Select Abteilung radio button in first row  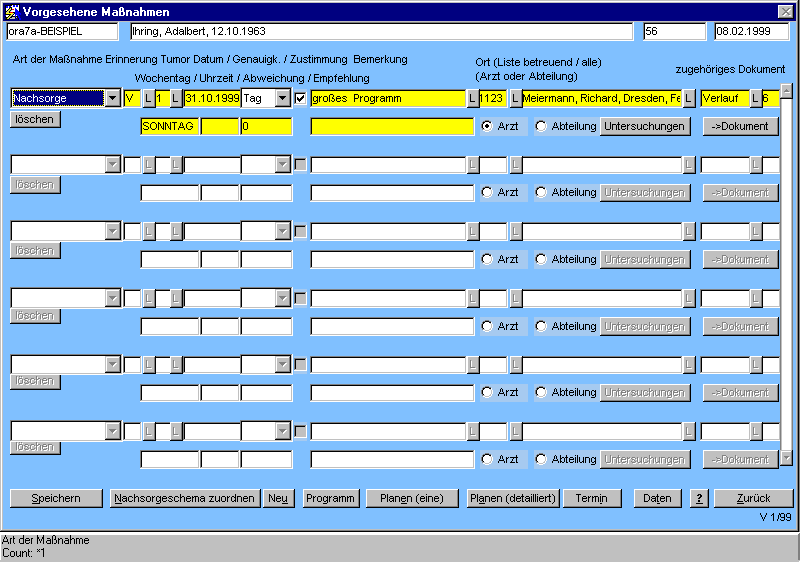click(541, 126)
